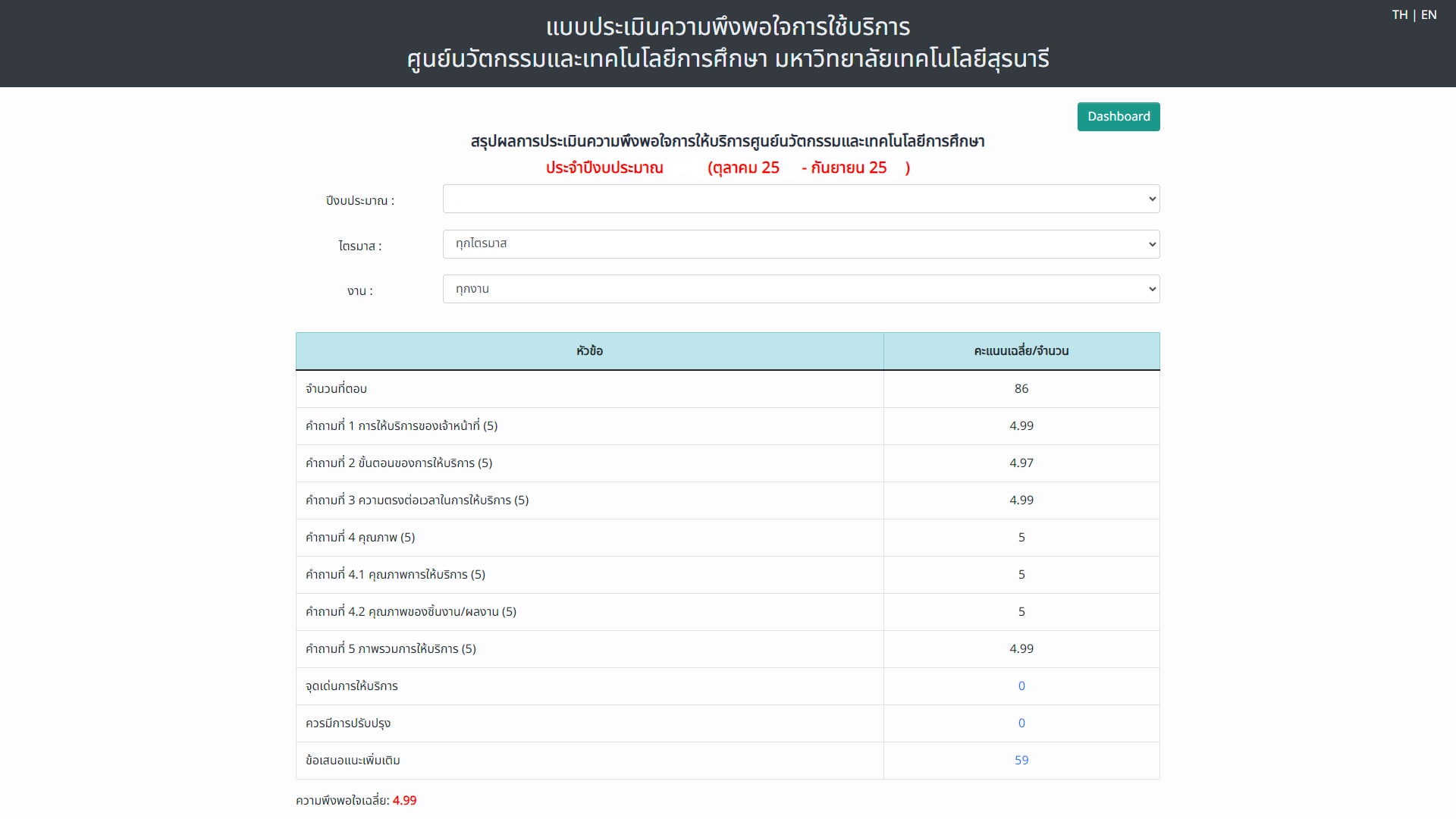The height and width of the screenshot is (819, 1456).
Task: Click the ควรมีการปรับปรุง row label
Action: point(348,723)
